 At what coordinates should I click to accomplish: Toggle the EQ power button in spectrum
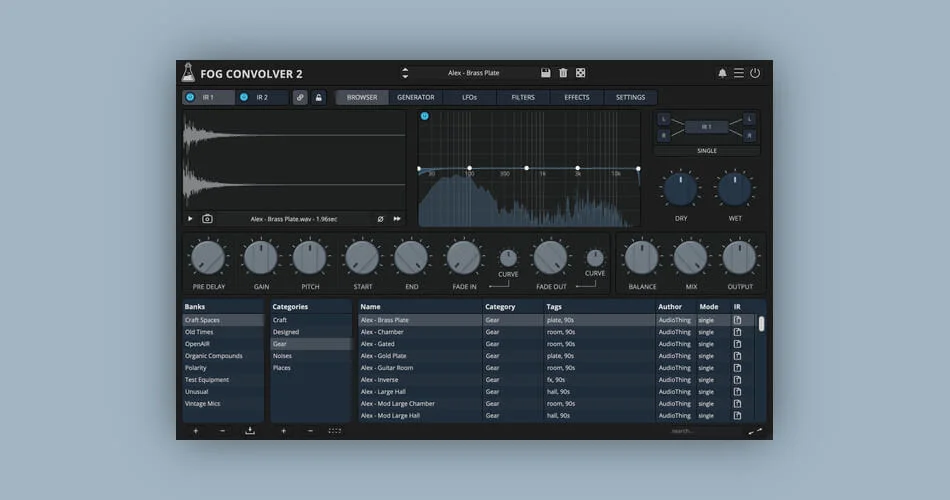[425, 116]
